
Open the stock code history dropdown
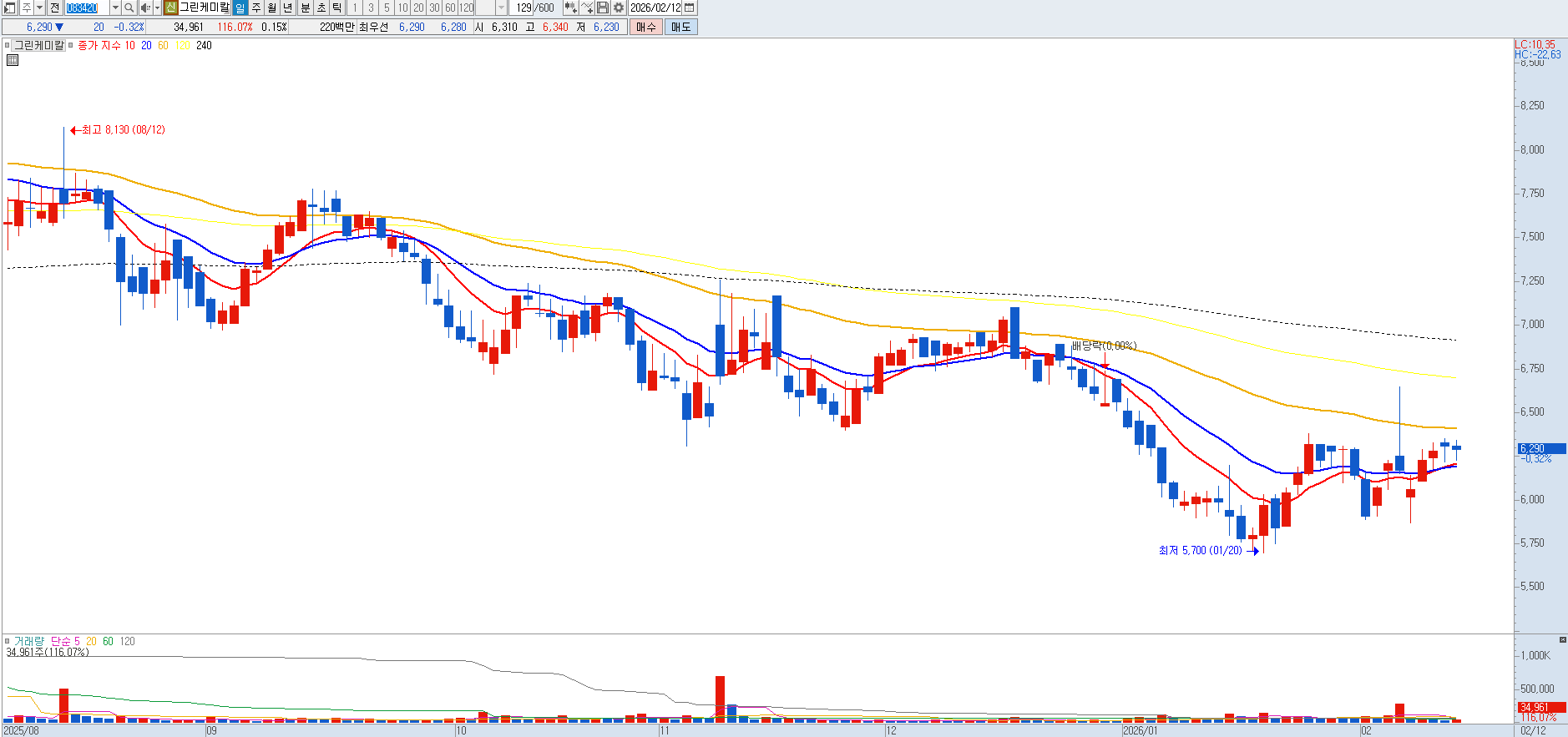115,8
